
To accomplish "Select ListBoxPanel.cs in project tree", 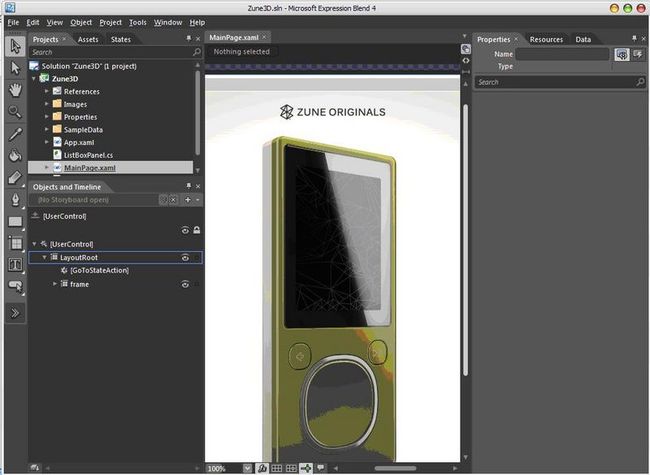I will (88, 155).
